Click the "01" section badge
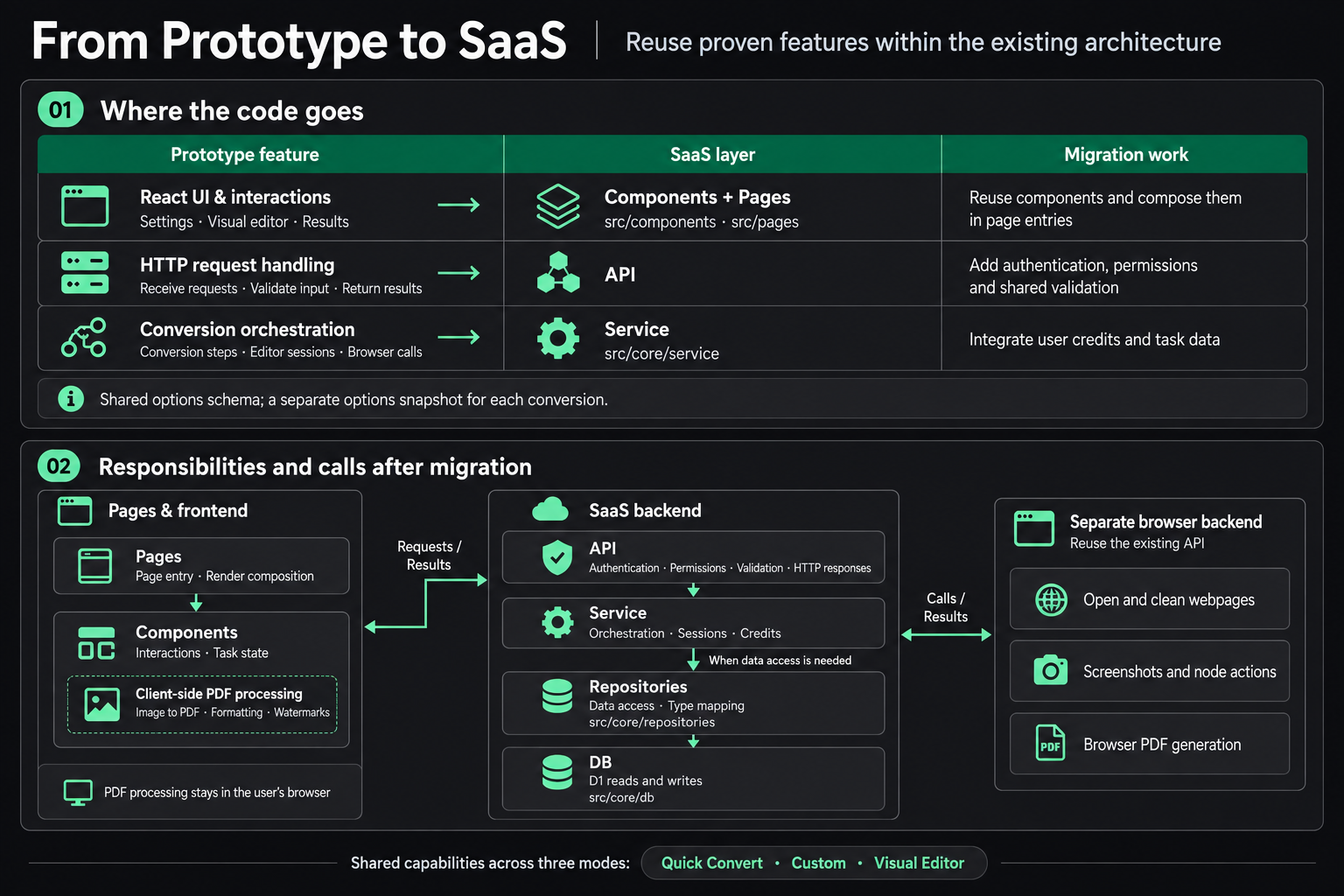Screen dimensions: 1344x896 pyautogui.click(x=60, y=109)
